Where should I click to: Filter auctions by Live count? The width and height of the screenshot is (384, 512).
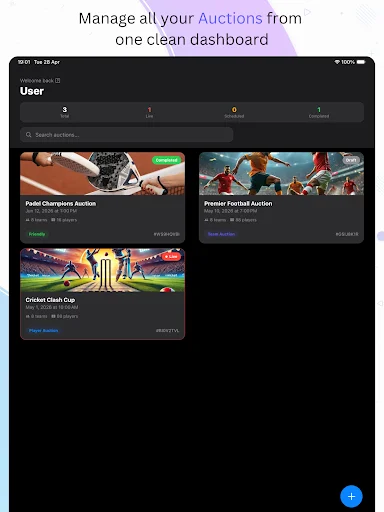(x=149, y=112)
